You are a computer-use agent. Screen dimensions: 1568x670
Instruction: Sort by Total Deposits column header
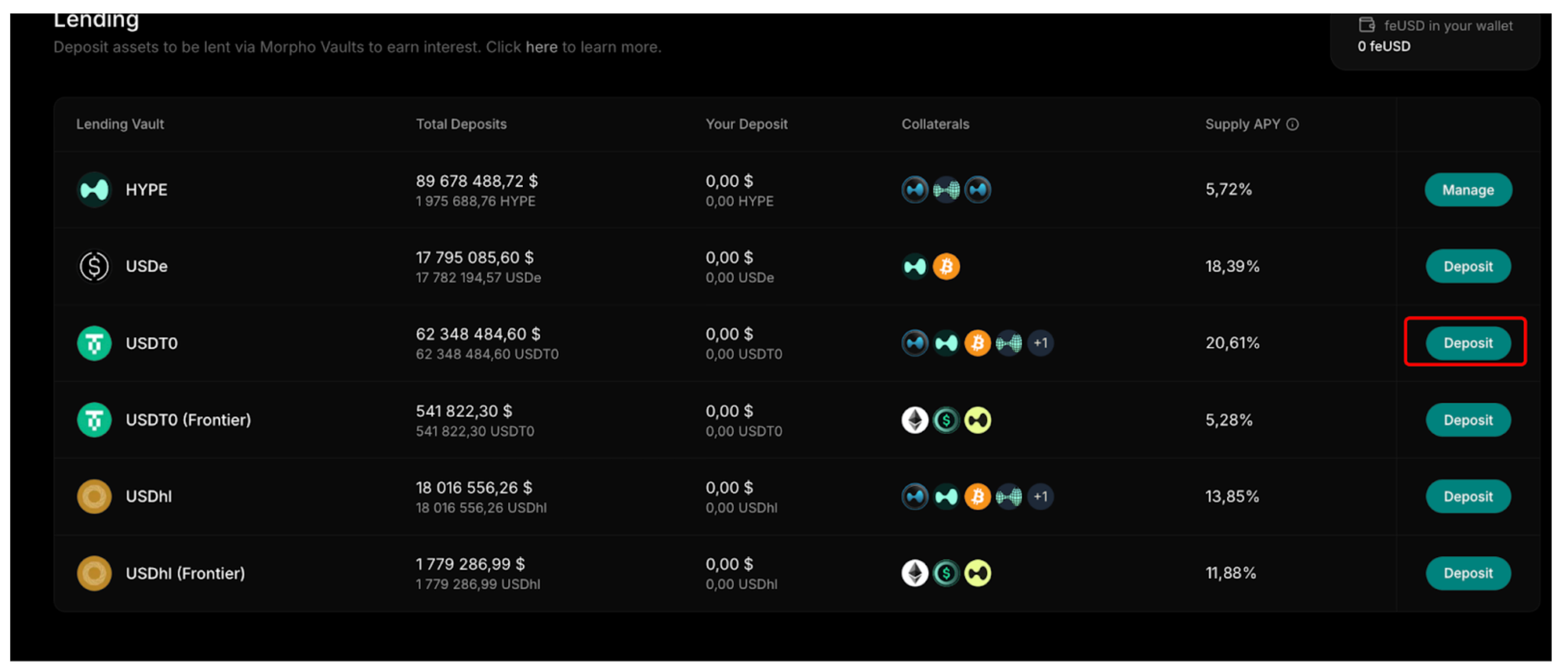coord(461,124)
